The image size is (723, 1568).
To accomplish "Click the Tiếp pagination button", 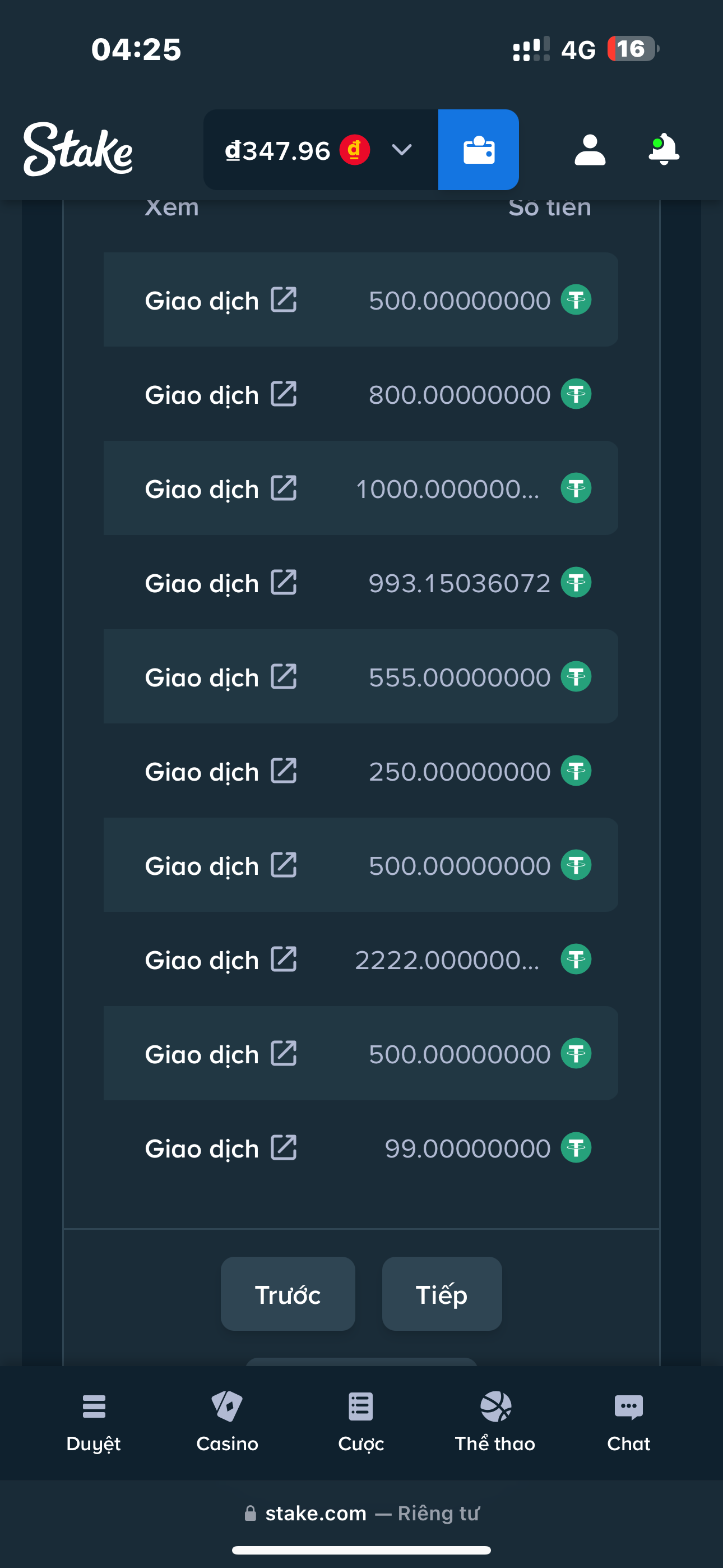I will [442, 1293].
